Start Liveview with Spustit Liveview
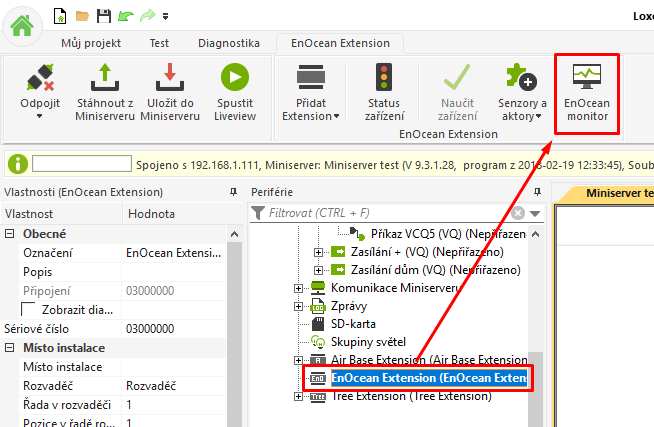Image resolution: width=654 pixels, height=427 pixels. (234, 78)
